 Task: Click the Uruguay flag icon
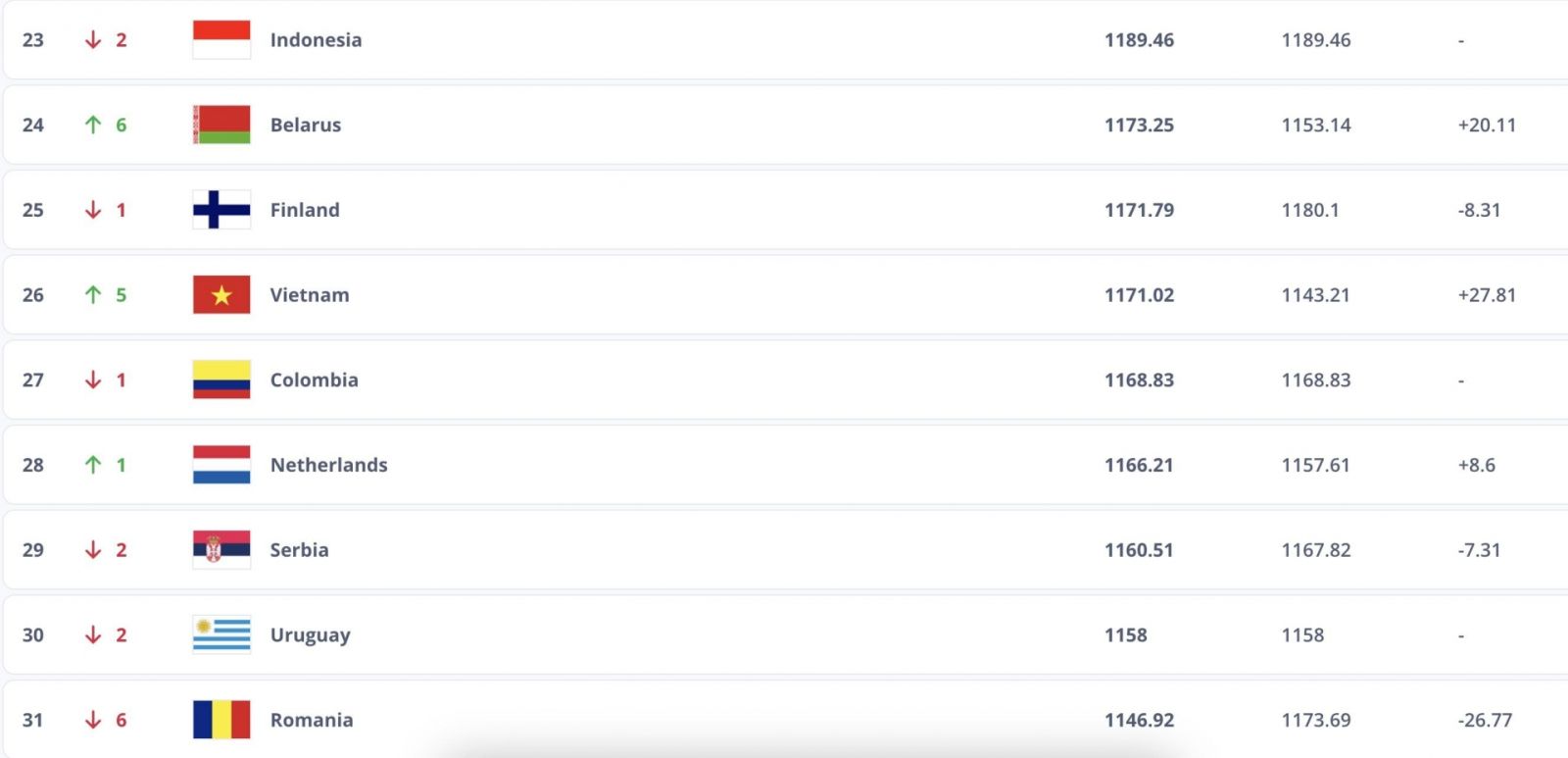[221, 634]
